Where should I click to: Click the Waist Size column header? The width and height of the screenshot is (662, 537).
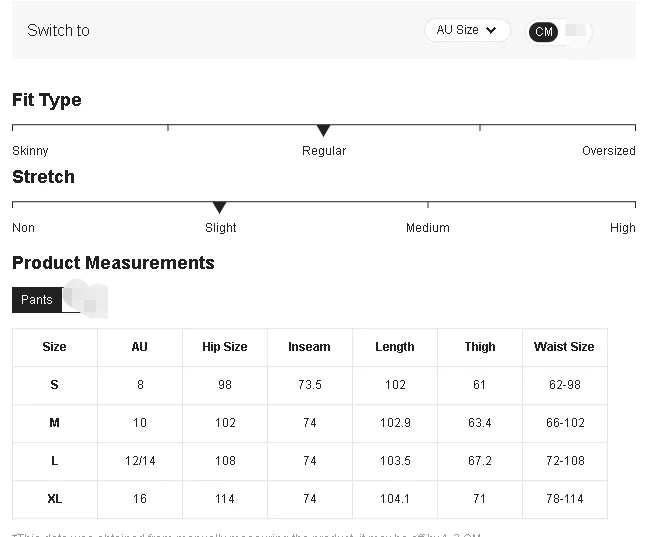coord(564,347)
